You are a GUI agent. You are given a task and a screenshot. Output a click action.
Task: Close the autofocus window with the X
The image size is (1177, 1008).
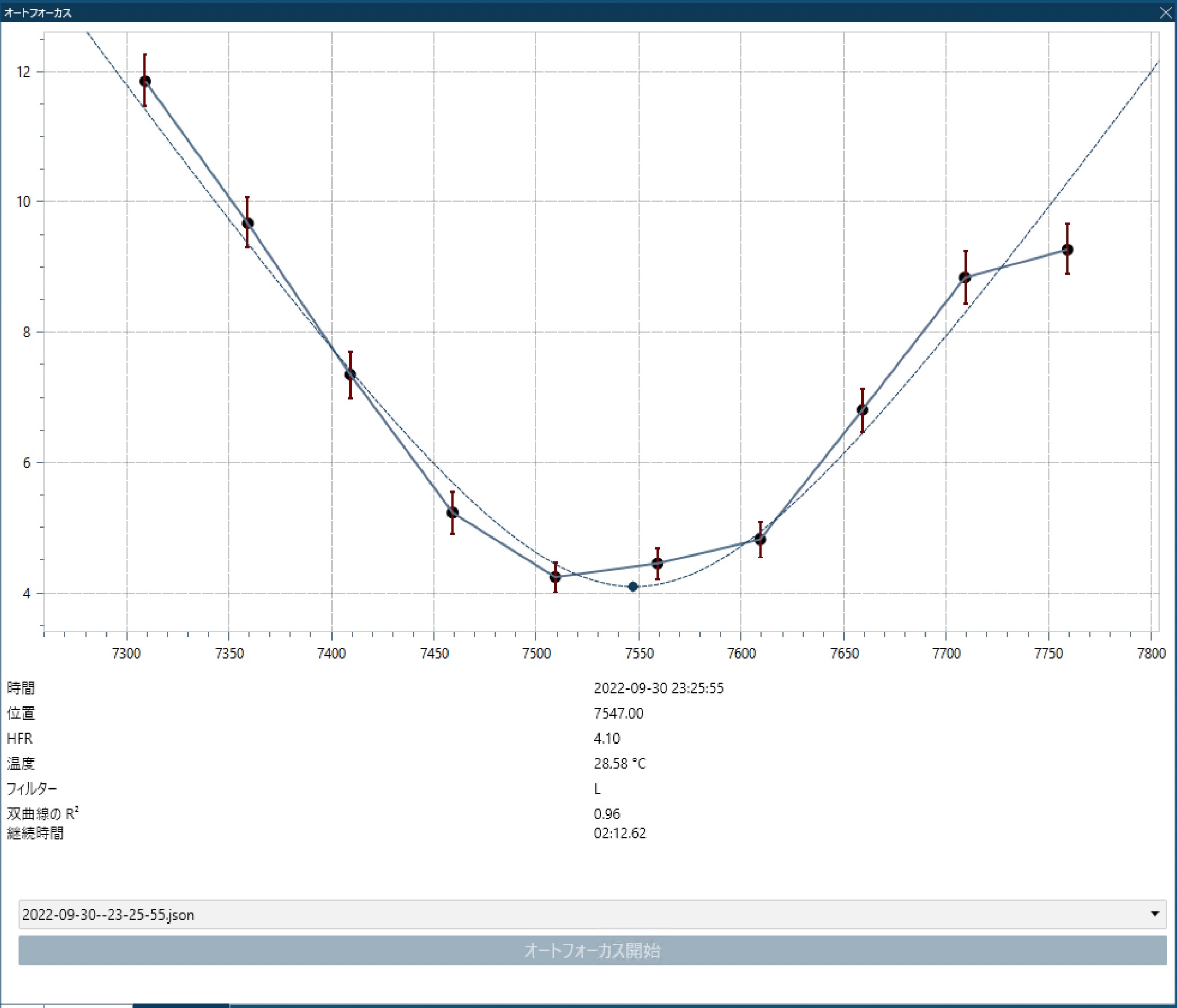(1165, 12)
